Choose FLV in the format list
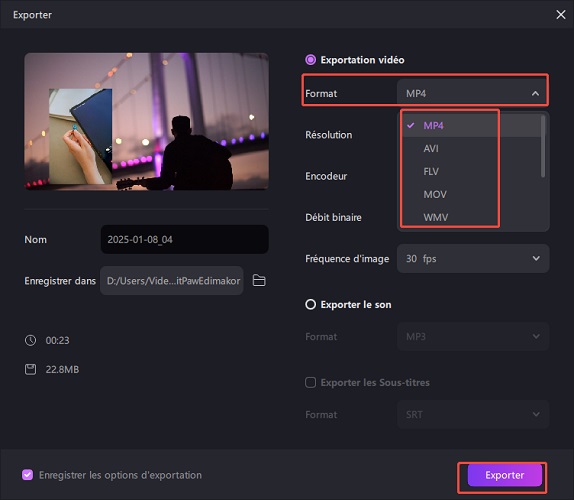Screen dimensions: 574x500 coord(470,171)
